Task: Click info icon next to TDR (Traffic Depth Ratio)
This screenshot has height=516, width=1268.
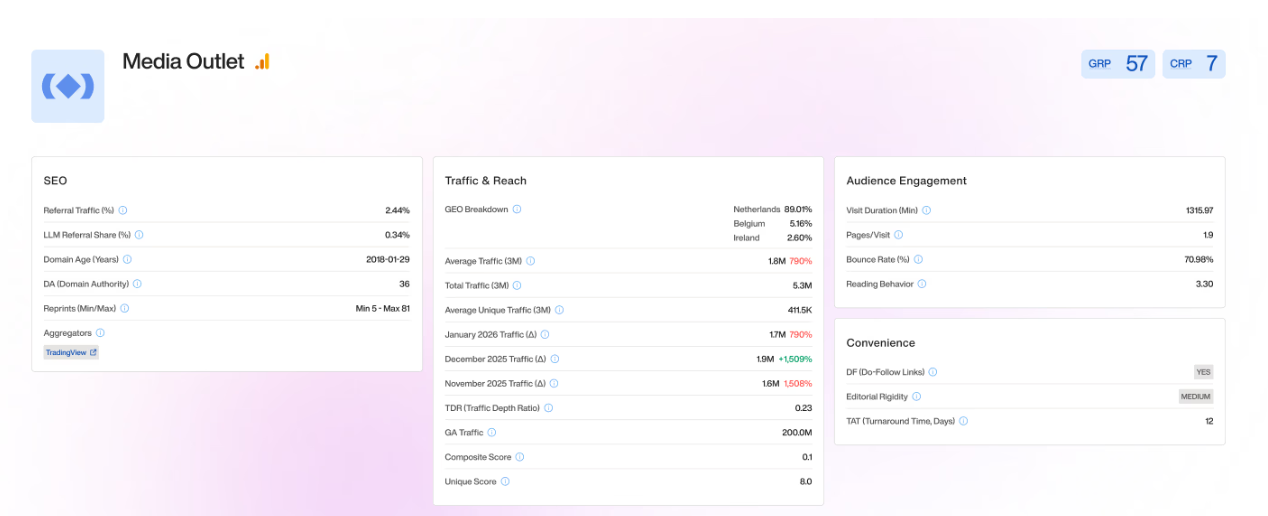Action: click(x=548, y=408)
